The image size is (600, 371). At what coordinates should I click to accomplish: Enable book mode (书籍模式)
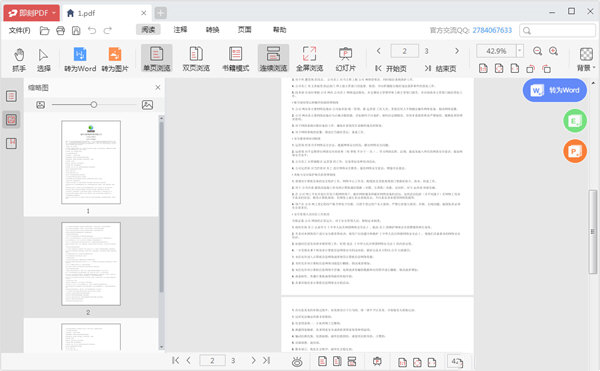235,59
